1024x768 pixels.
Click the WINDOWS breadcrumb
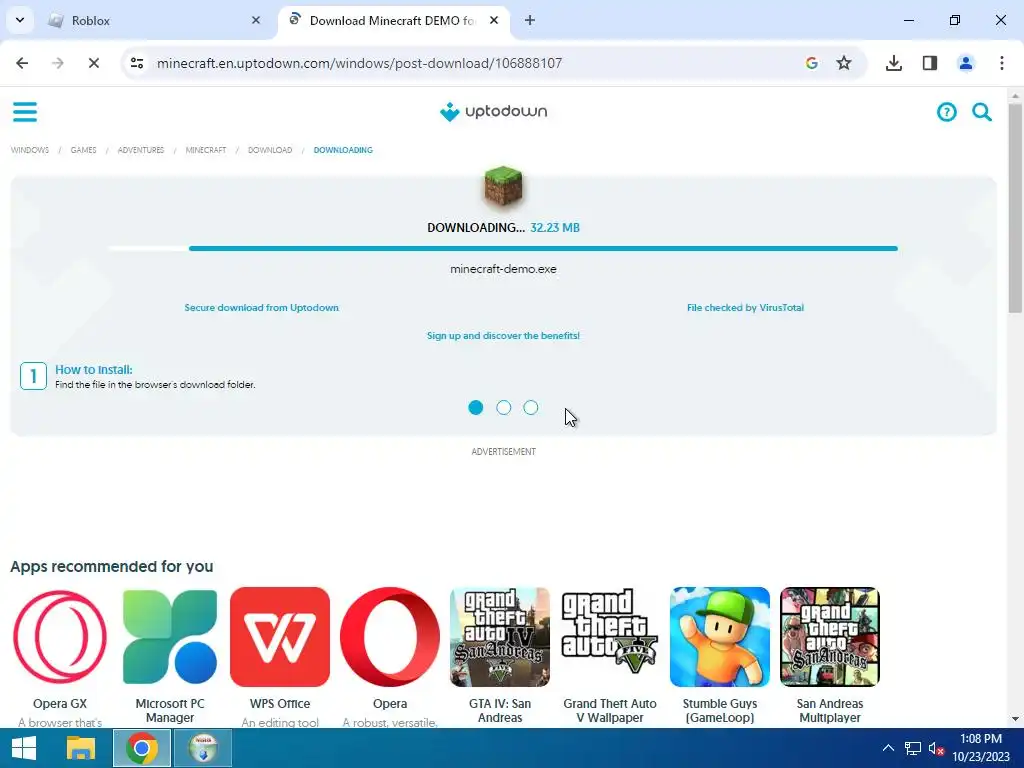pyautogui.click(x=30, y=150)
